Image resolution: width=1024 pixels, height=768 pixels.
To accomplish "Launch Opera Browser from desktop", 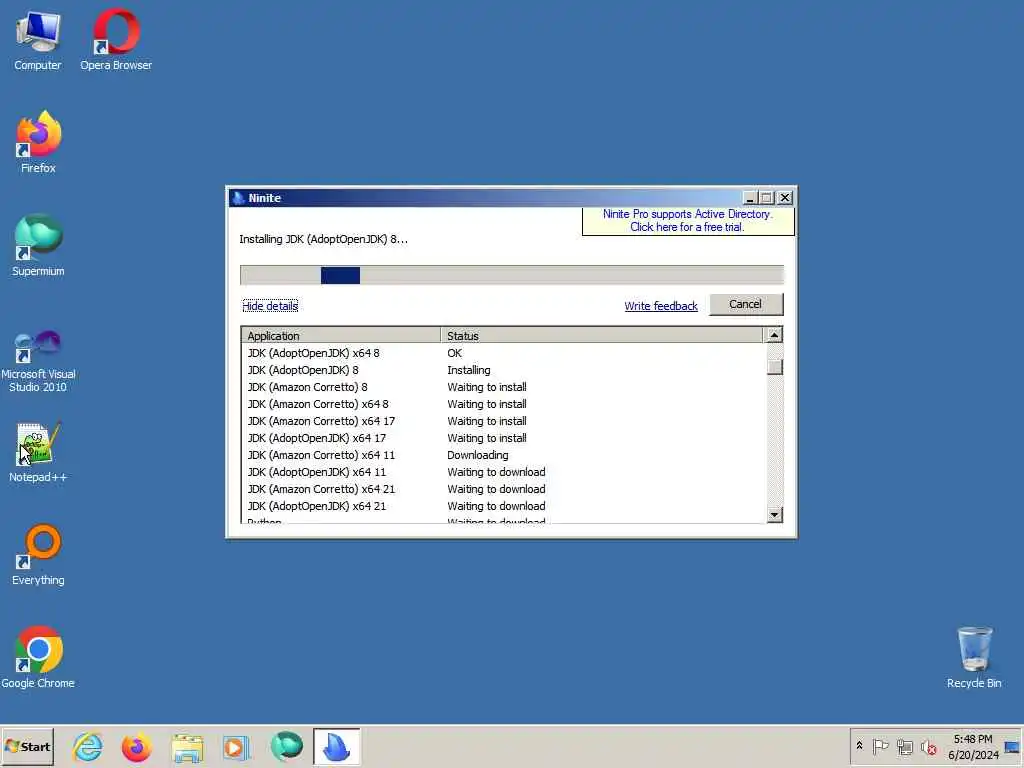I will tap(116, 39).
